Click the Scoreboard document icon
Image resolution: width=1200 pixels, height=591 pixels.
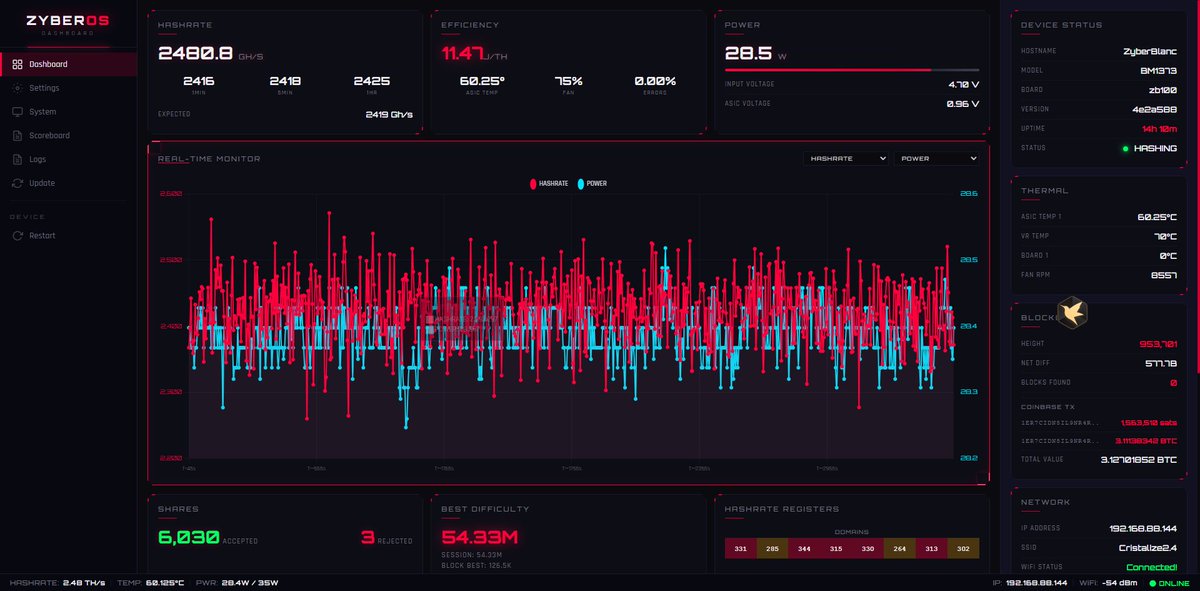tap(17, 136)
